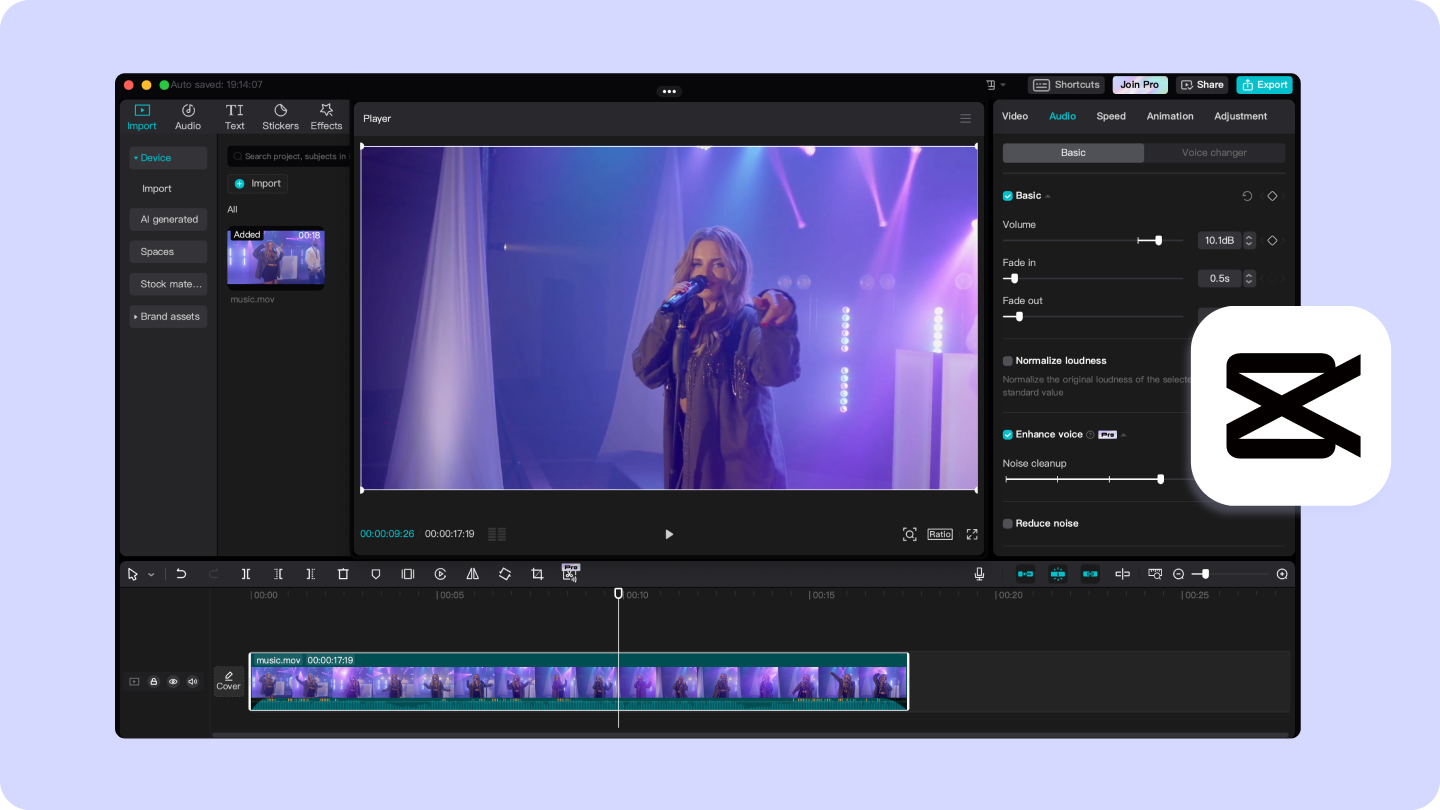Click the Delete clip icon
The image size is (1440, 810).
pyautogui.click(x=343, y=574)
